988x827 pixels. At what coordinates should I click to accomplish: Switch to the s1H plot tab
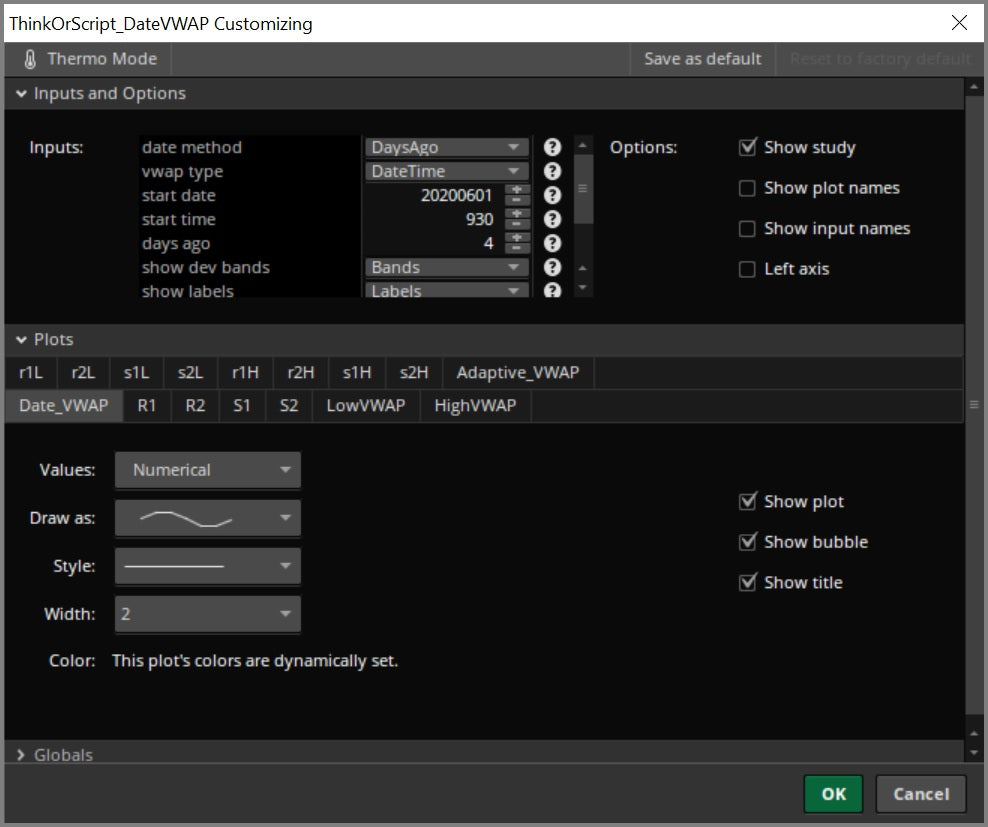click(x=357, y=373)
